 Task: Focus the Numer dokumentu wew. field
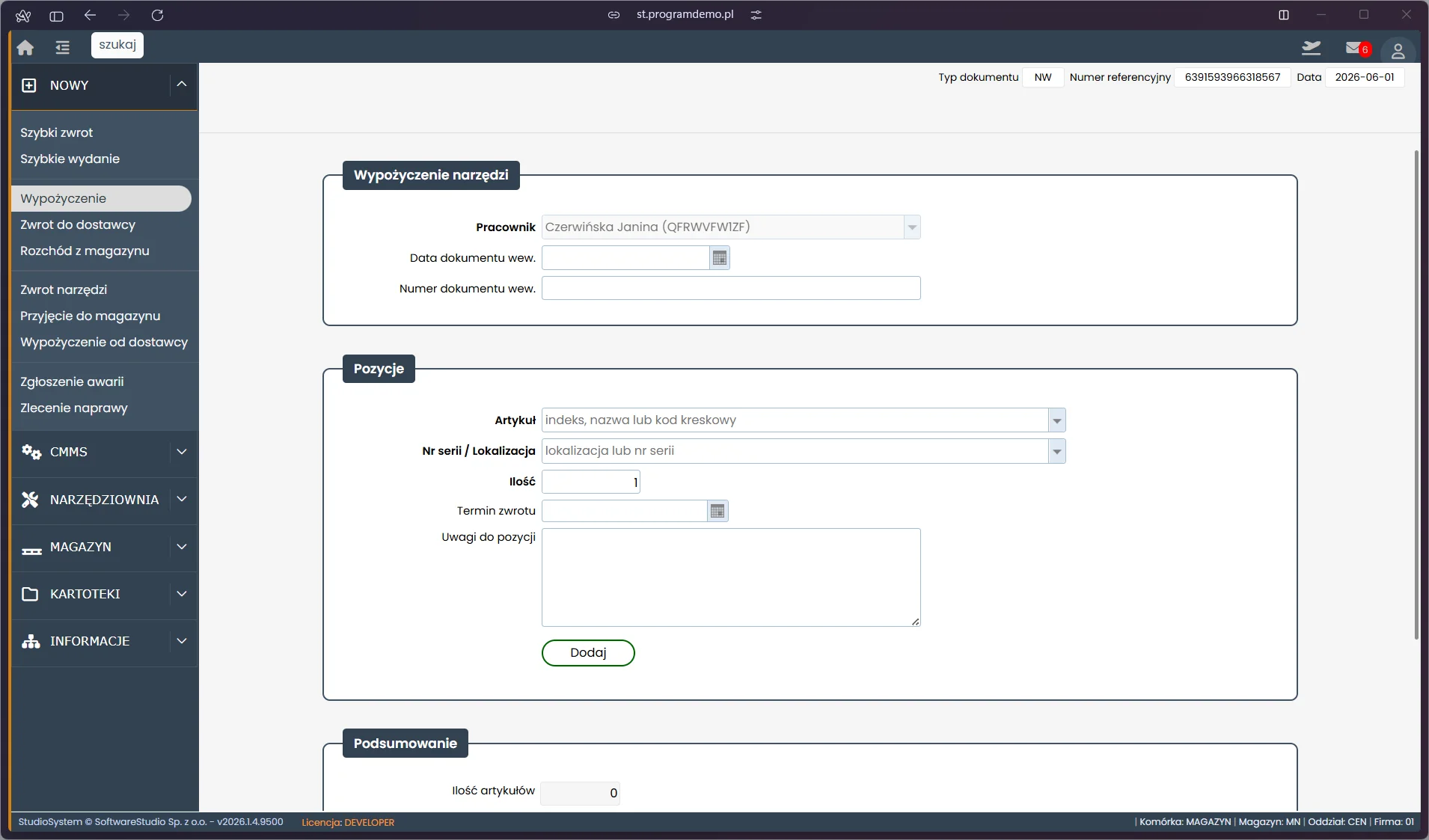tap(731, 288)
